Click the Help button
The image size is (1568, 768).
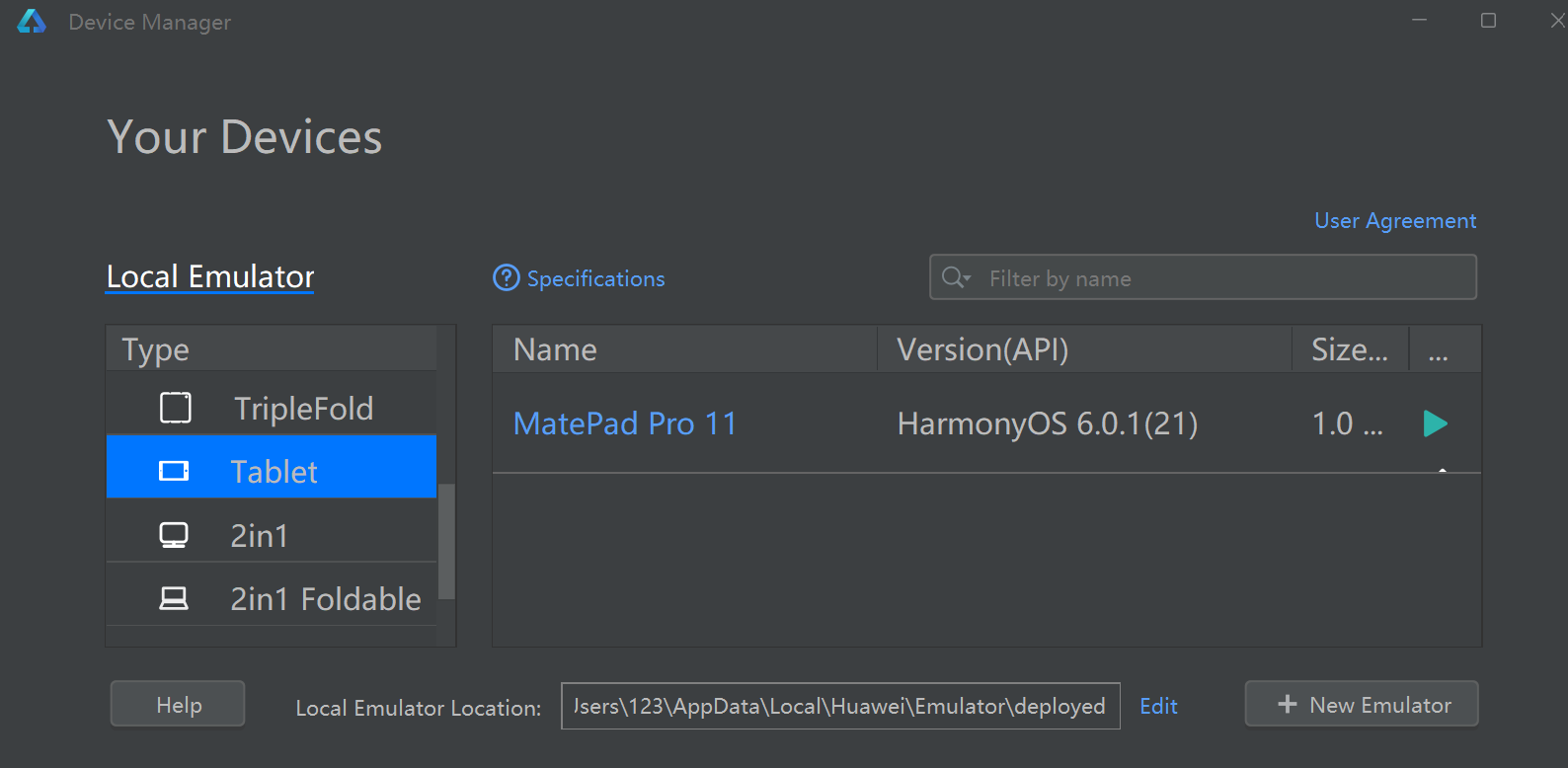pyautogui.click(x=178, y=704)
